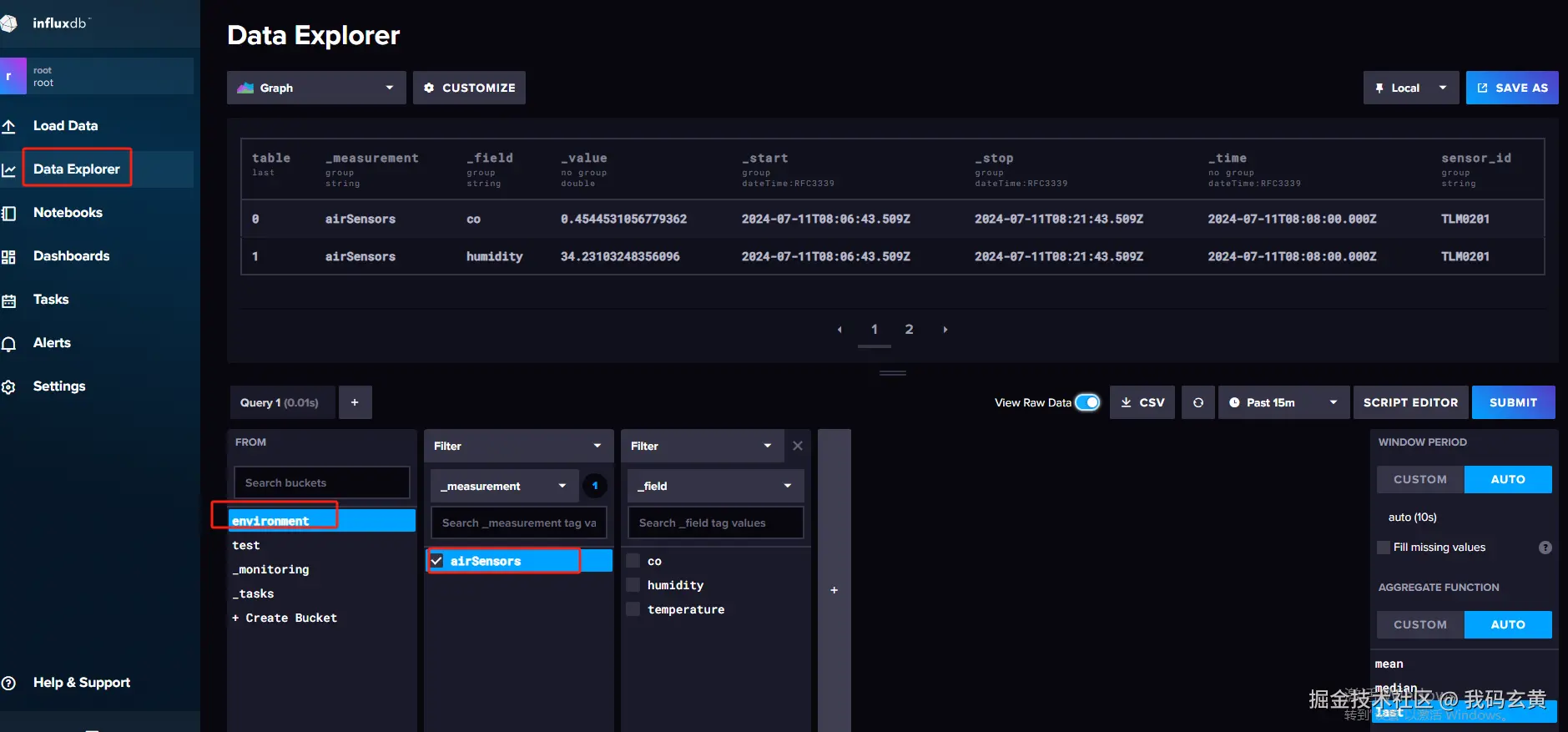
Task: Open Data Explorer in sidebar
Action: pos(77,169)
